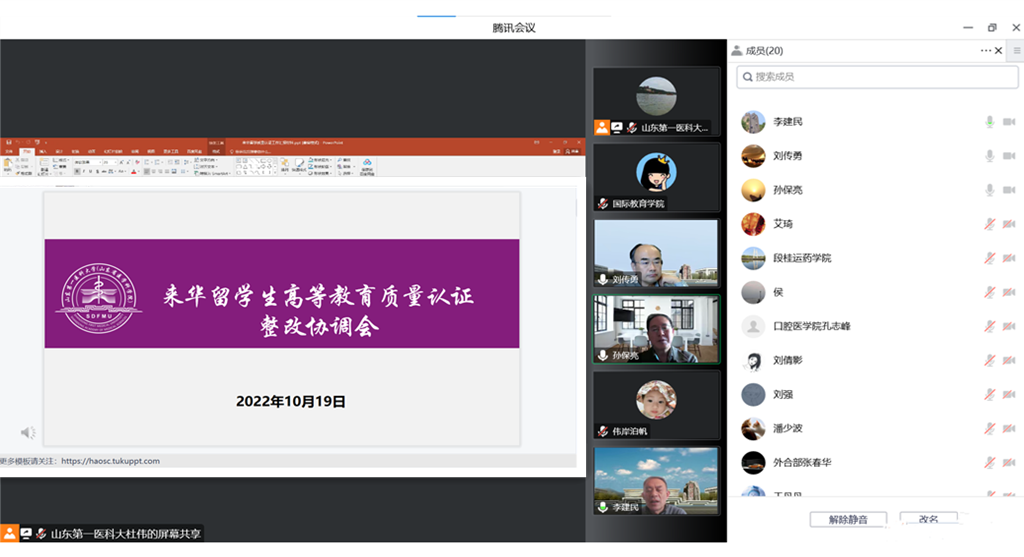Click the side hamburger menu icon
Image resolution: width=1024 pixels, height=557 pixels.
pyautogui.click(x=1017, y=50)
